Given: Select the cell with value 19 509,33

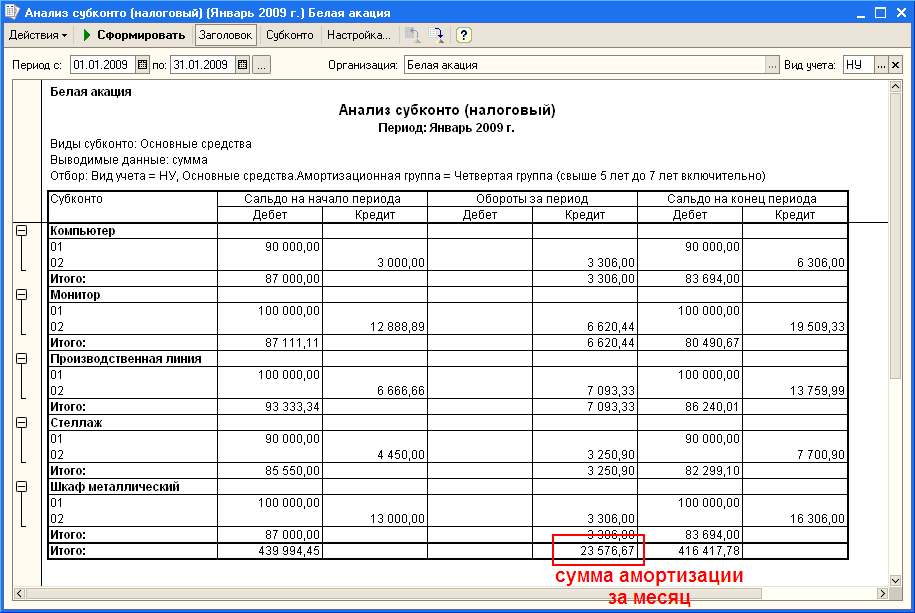Looking at the screenshot, I should [795, 327].
